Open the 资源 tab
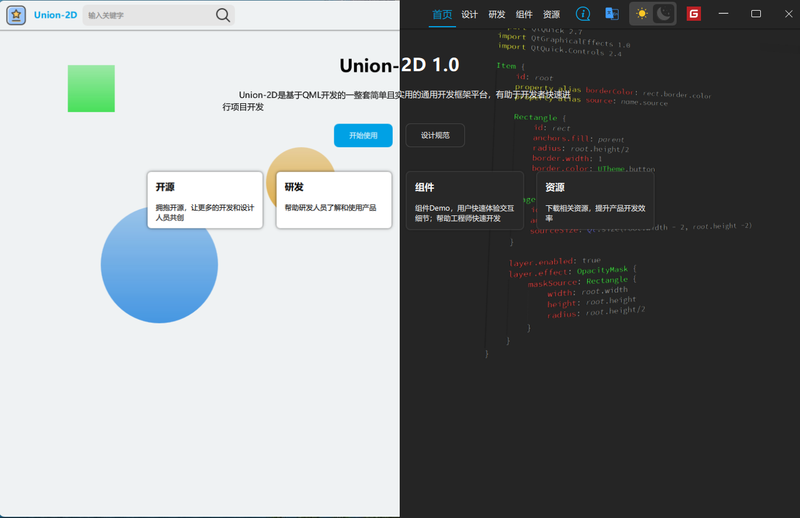The image size is (800, 518). point(551,15)
